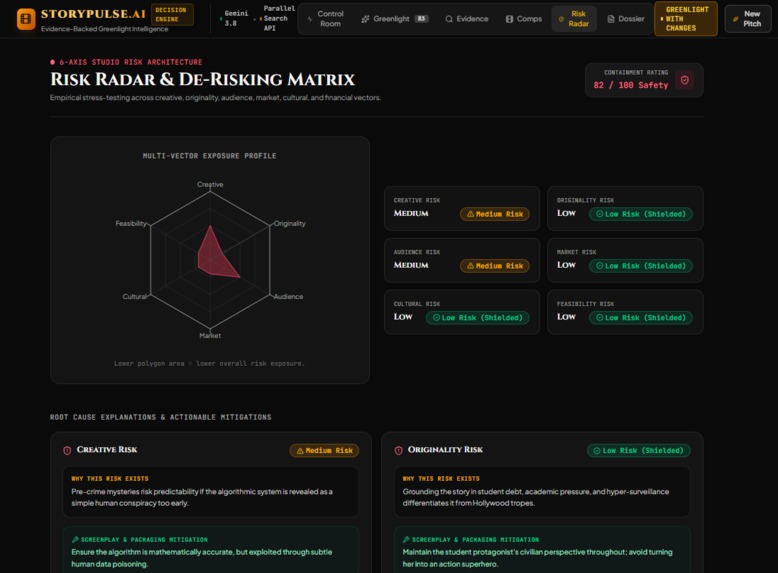Click the 82 / 100 Safety rating
Viewport: 778px width, 573px height.
point(631,85)
